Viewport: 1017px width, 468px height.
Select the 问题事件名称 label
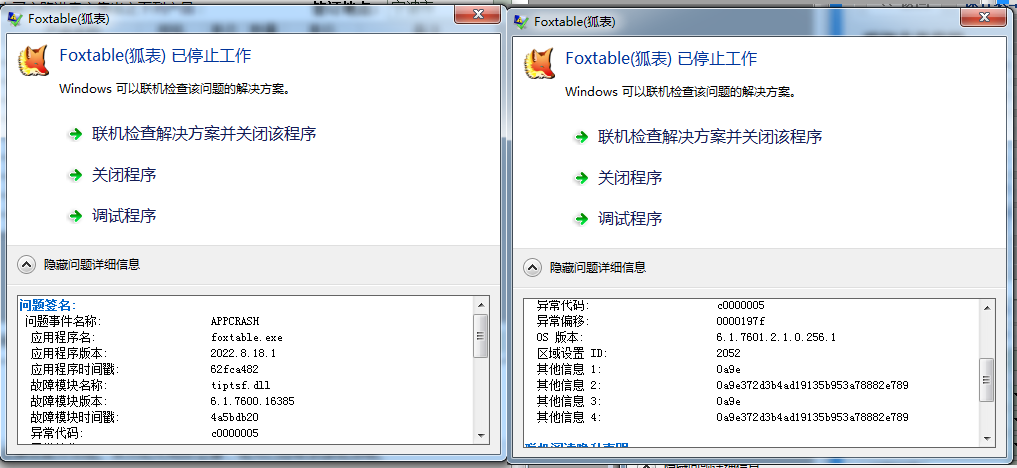pos(63,322)
